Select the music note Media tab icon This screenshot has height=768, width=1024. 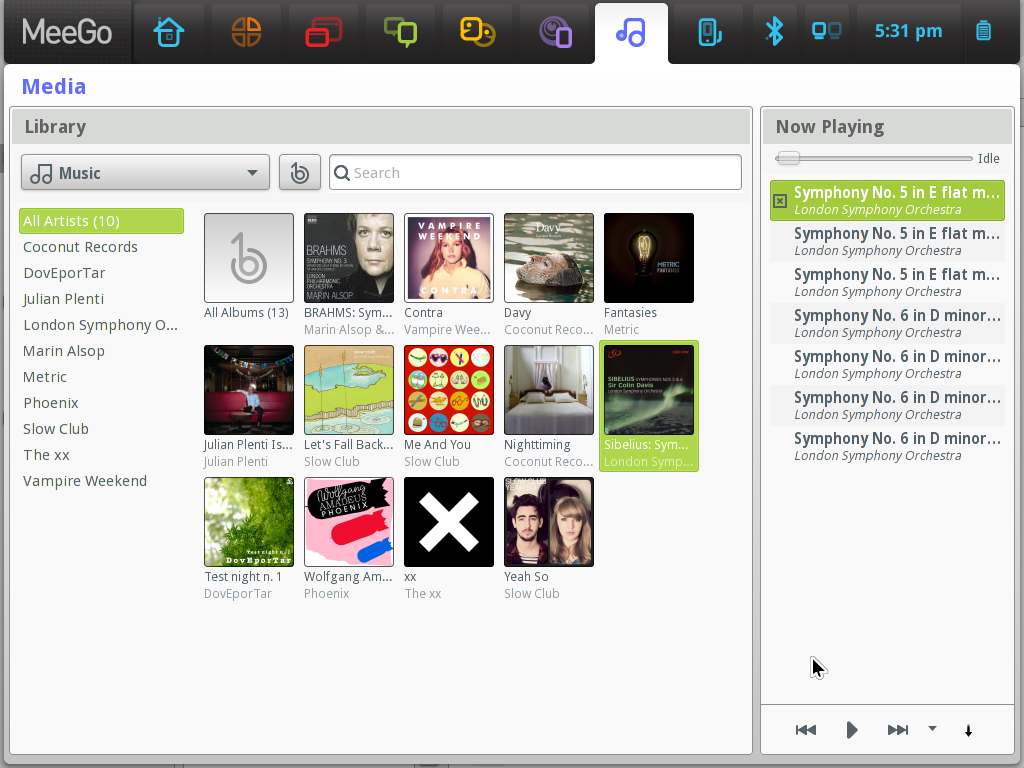click(x=631, y=31)
